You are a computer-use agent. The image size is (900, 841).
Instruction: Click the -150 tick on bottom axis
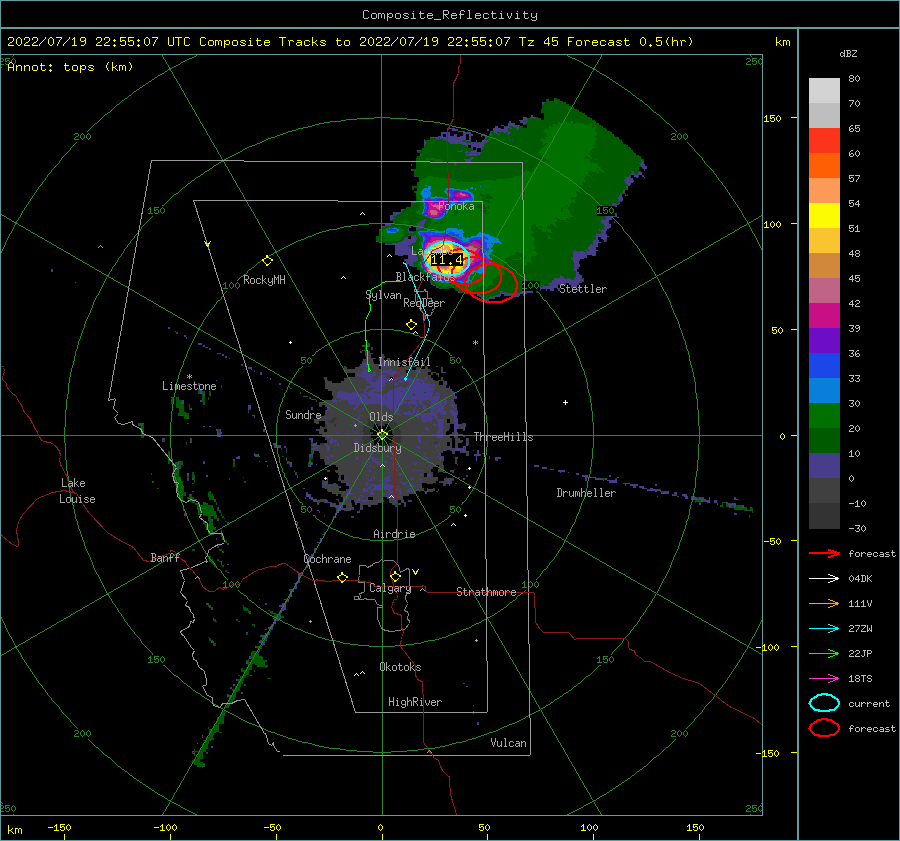(59, 828)
